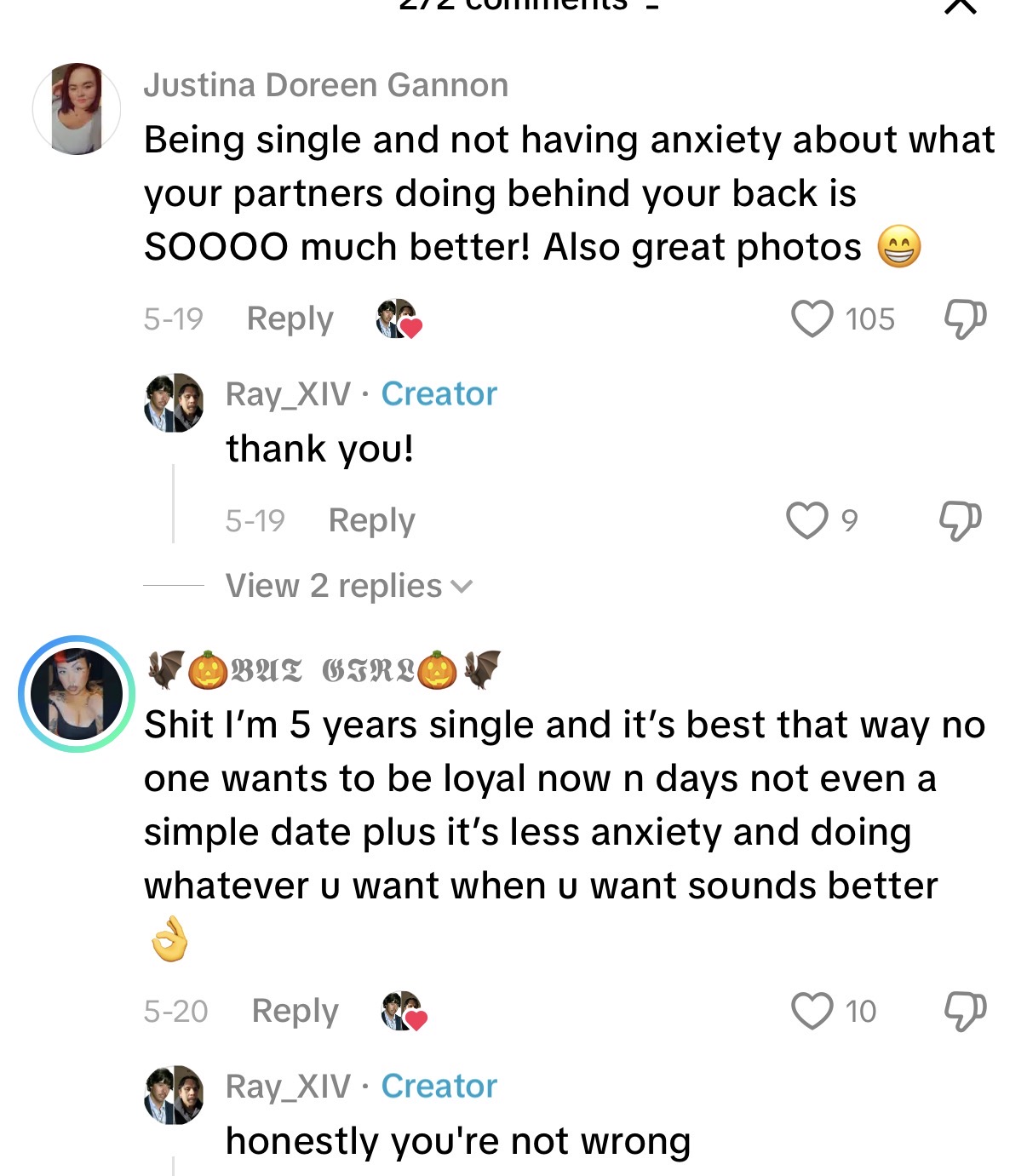Like the Bat Girl comment
The image size is (1027, 1176).
click(812, 1011)
